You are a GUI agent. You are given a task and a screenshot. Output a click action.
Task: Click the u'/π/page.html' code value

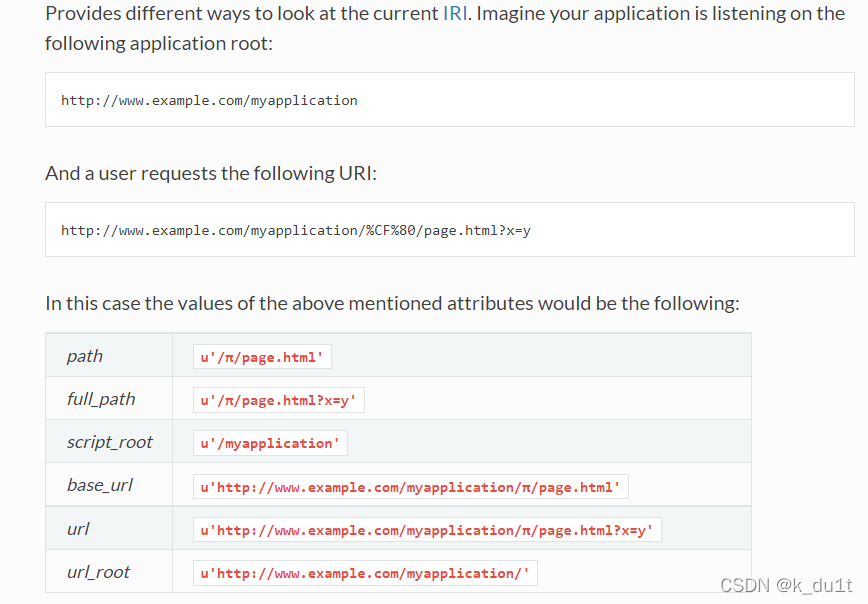[262, 357]
